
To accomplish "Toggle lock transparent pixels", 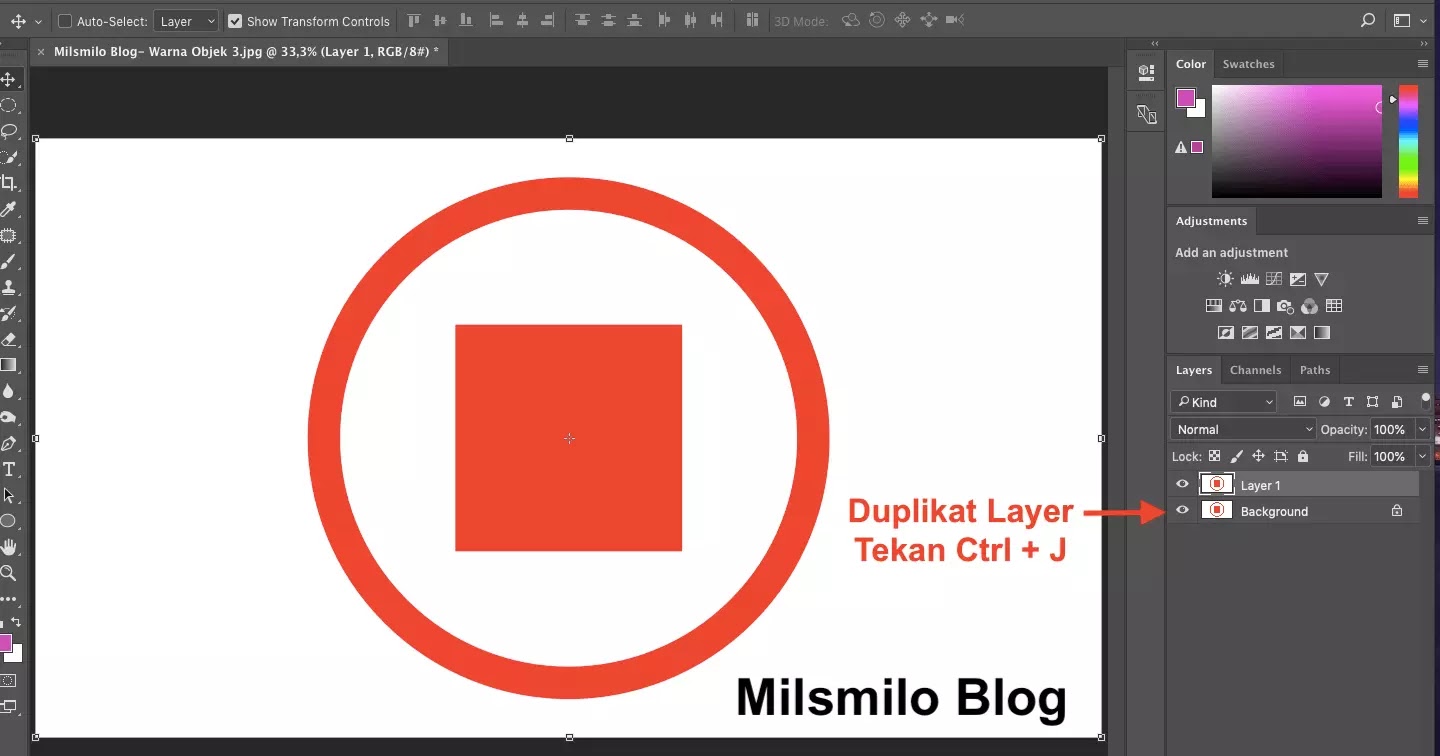I will 1214,456.
